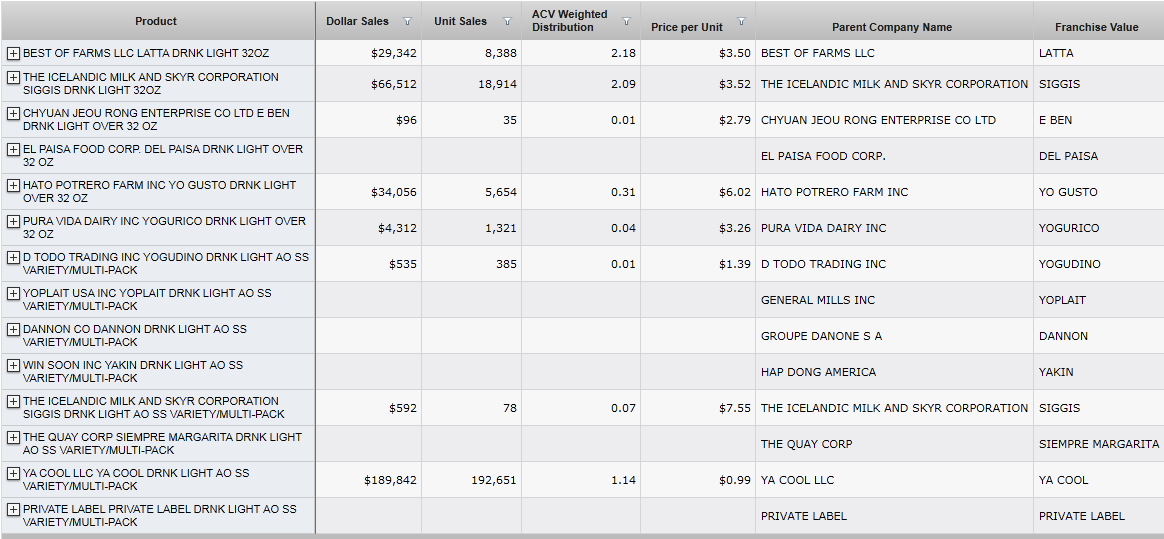Expand the CHYUAN JEOU RONG E BEN row
The height and width of the screenshot is (539, 1164).
pos(13,113)
